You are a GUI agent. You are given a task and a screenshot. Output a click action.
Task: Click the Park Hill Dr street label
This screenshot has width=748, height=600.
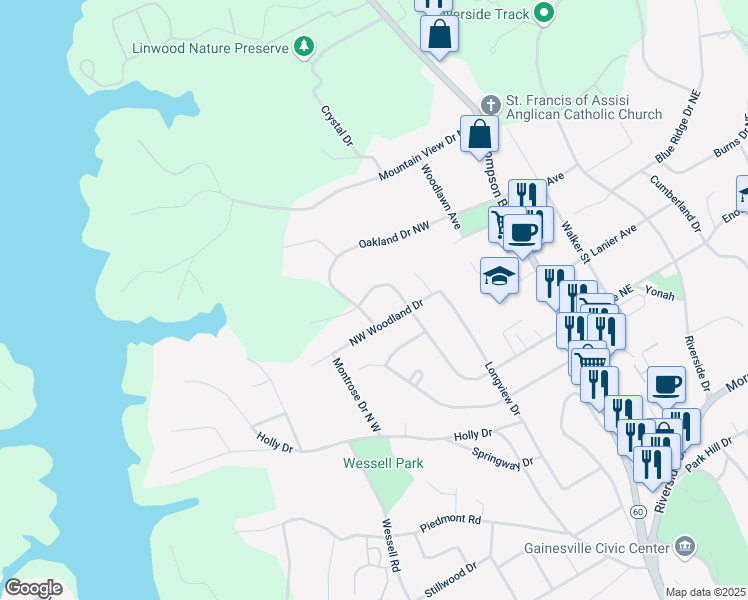(708, 455)
